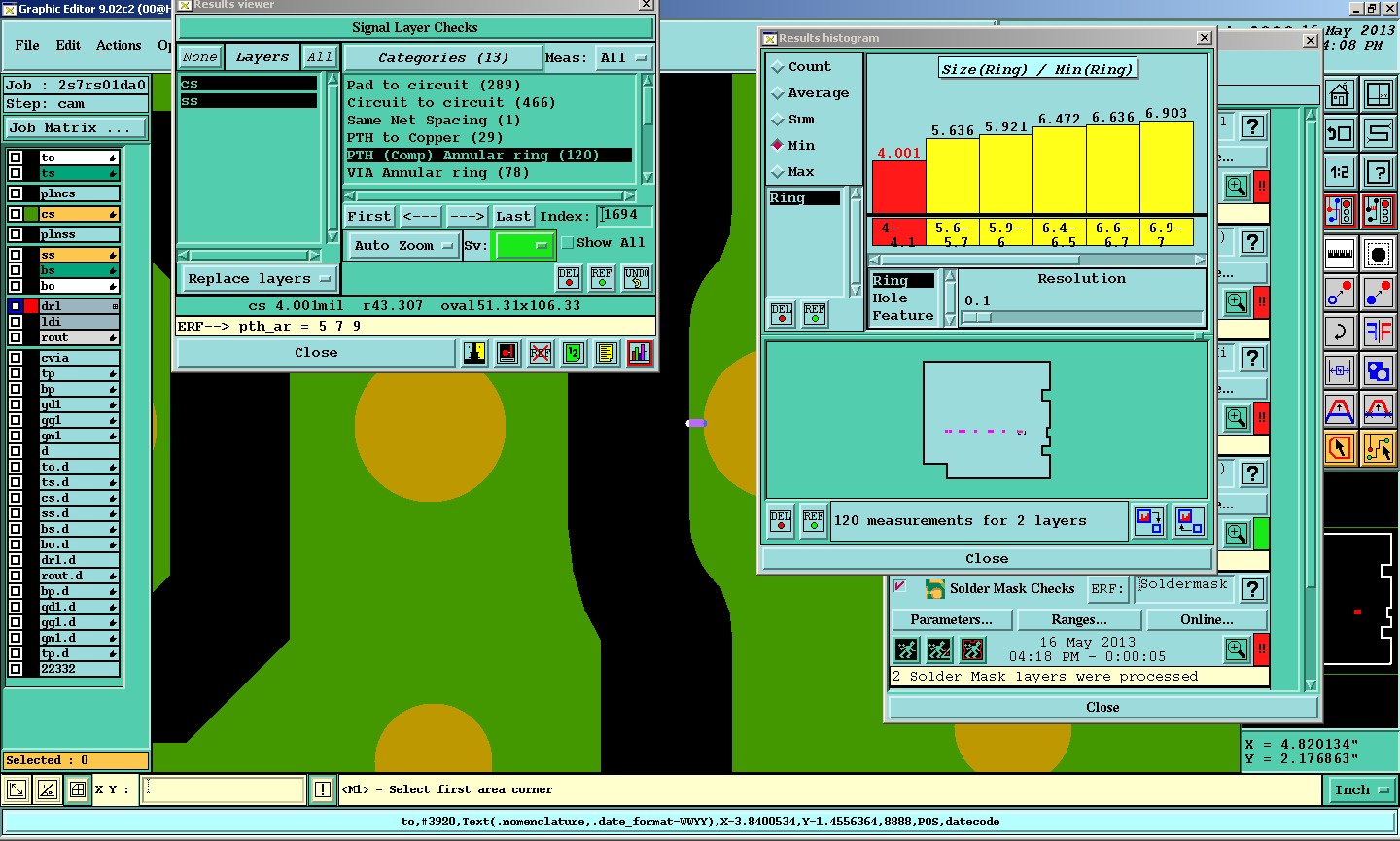This screenshot has height=841, width=1400.
Task: Click the 1:2 zoom scale icon
Action: point(1340,172)
